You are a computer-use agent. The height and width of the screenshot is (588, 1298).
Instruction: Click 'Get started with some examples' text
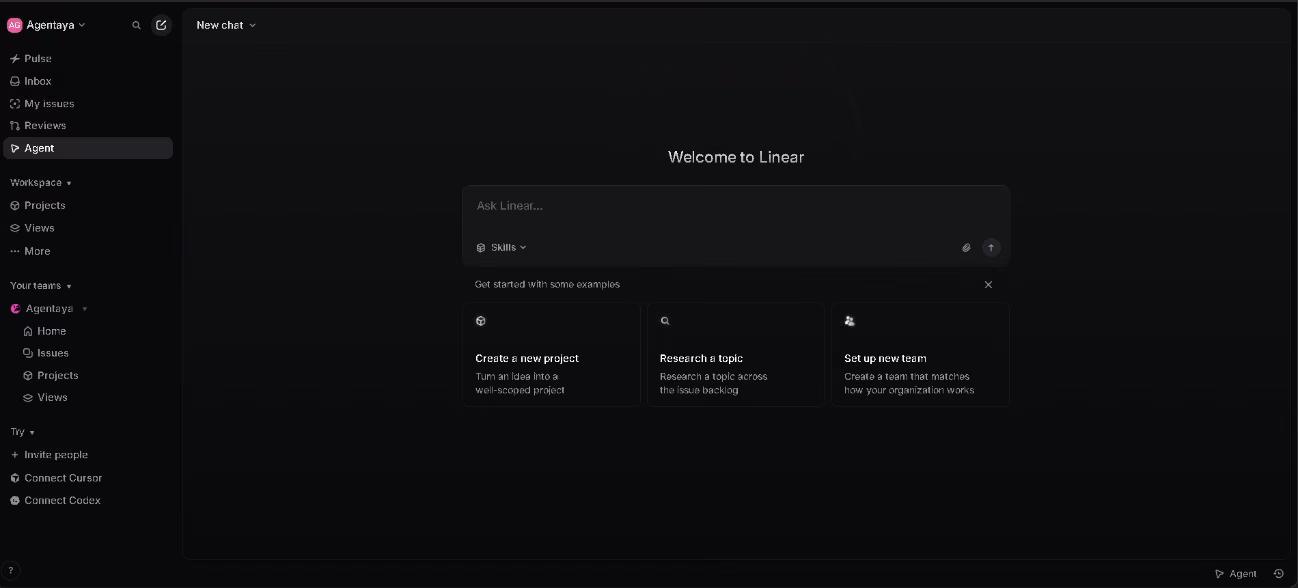(x=547, y=285)
